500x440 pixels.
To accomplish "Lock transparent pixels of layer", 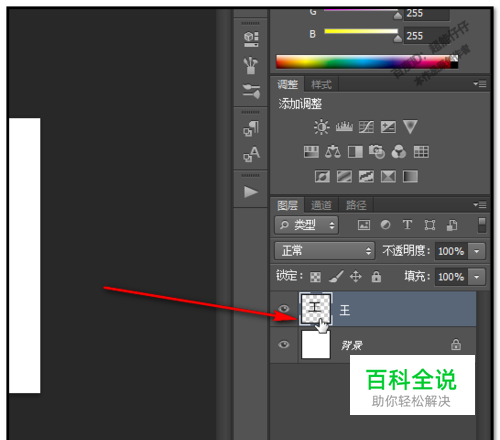I will pyautogui.click(x=315, y=277).
